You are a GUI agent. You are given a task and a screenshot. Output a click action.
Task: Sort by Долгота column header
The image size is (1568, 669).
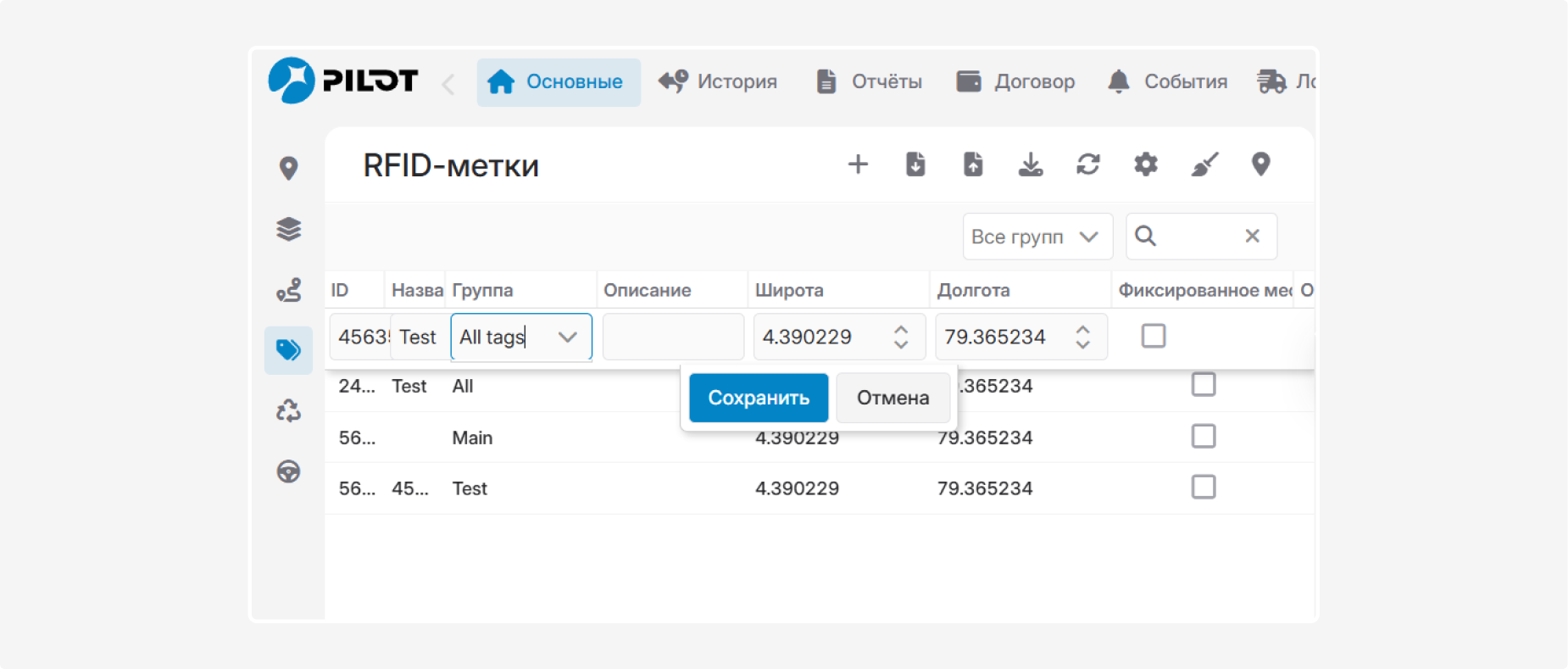[1020, 290]
